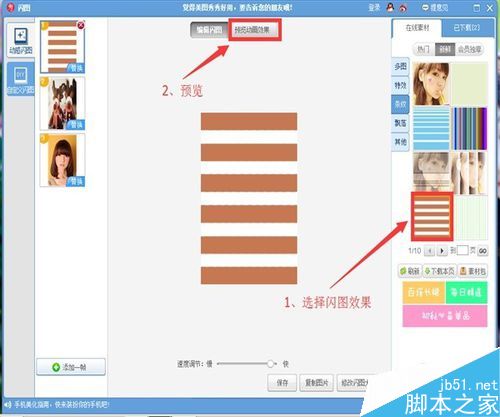Image resolution: width=500 pixels, height=417 pixels.
Task: Click the 保存 save button
Action: click(x=282, y=383)
